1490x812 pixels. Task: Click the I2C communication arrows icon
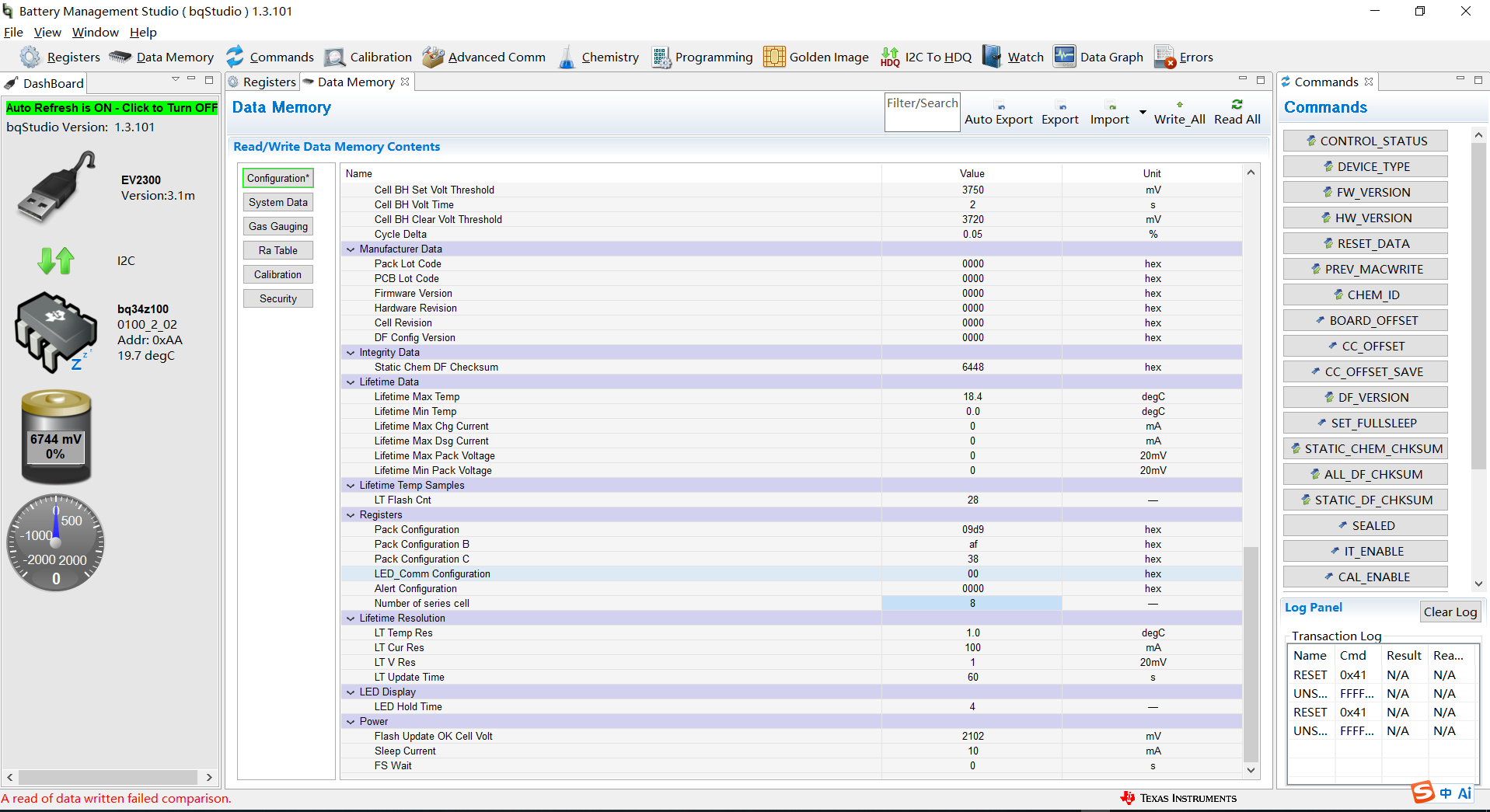56,260
